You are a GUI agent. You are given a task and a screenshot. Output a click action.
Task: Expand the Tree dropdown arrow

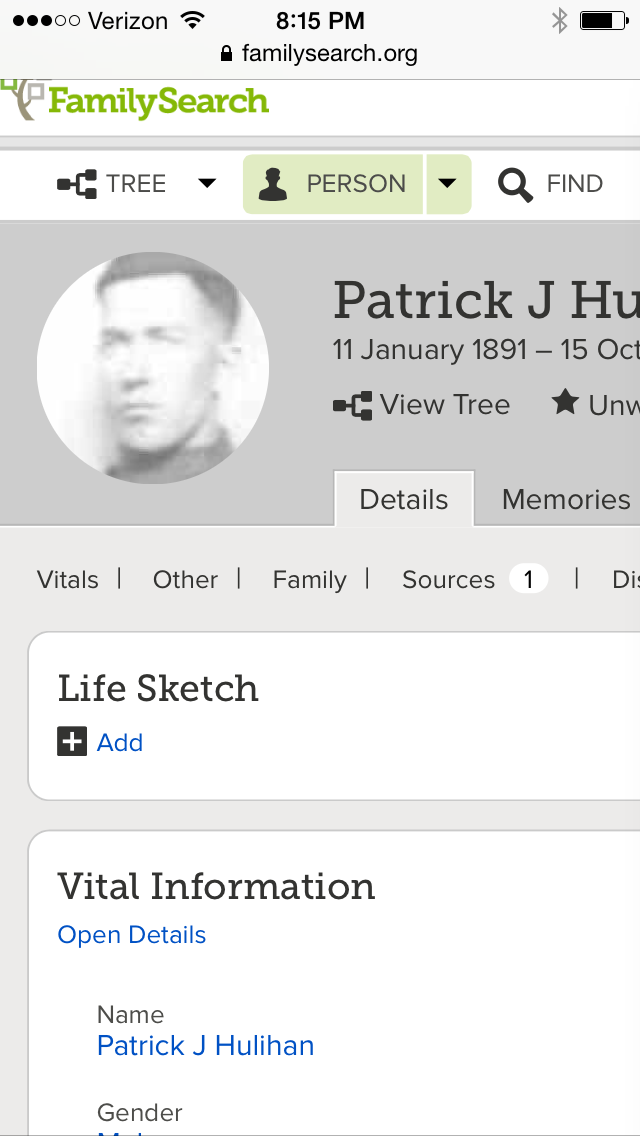(x=207, y=183)
